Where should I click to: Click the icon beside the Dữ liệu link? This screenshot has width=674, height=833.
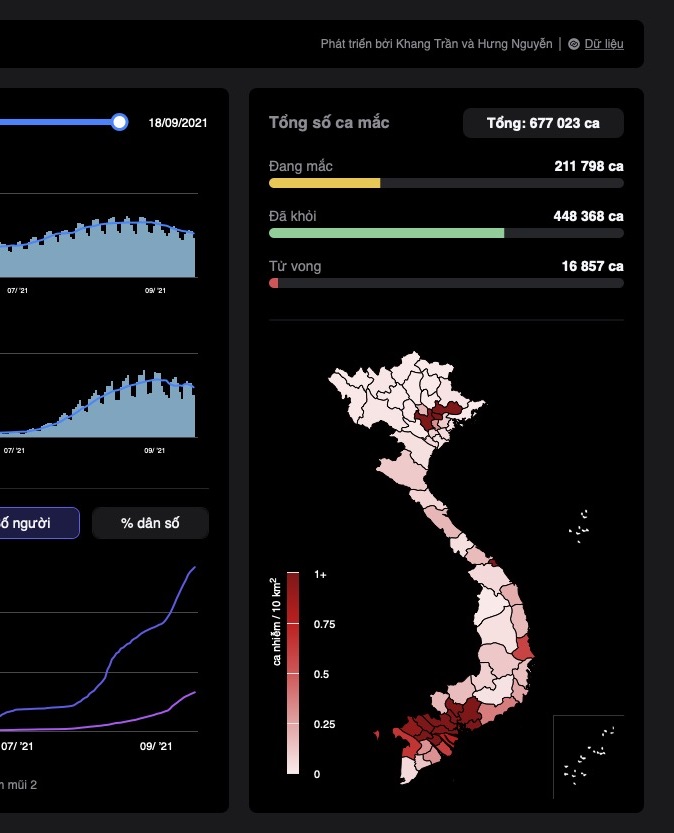(574, 44)
